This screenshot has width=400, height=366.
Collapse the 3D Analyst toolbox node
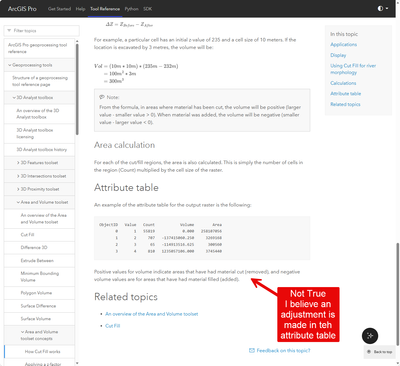[14, 98]
